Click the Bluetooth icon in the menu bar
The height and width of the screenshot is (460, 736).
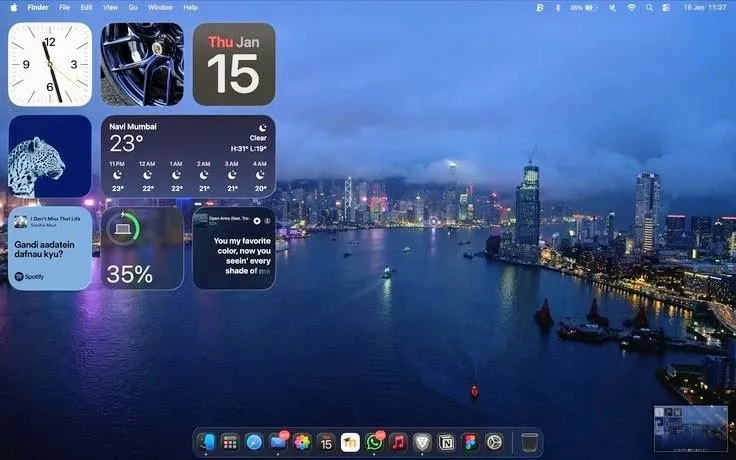(x=558, y=8)
